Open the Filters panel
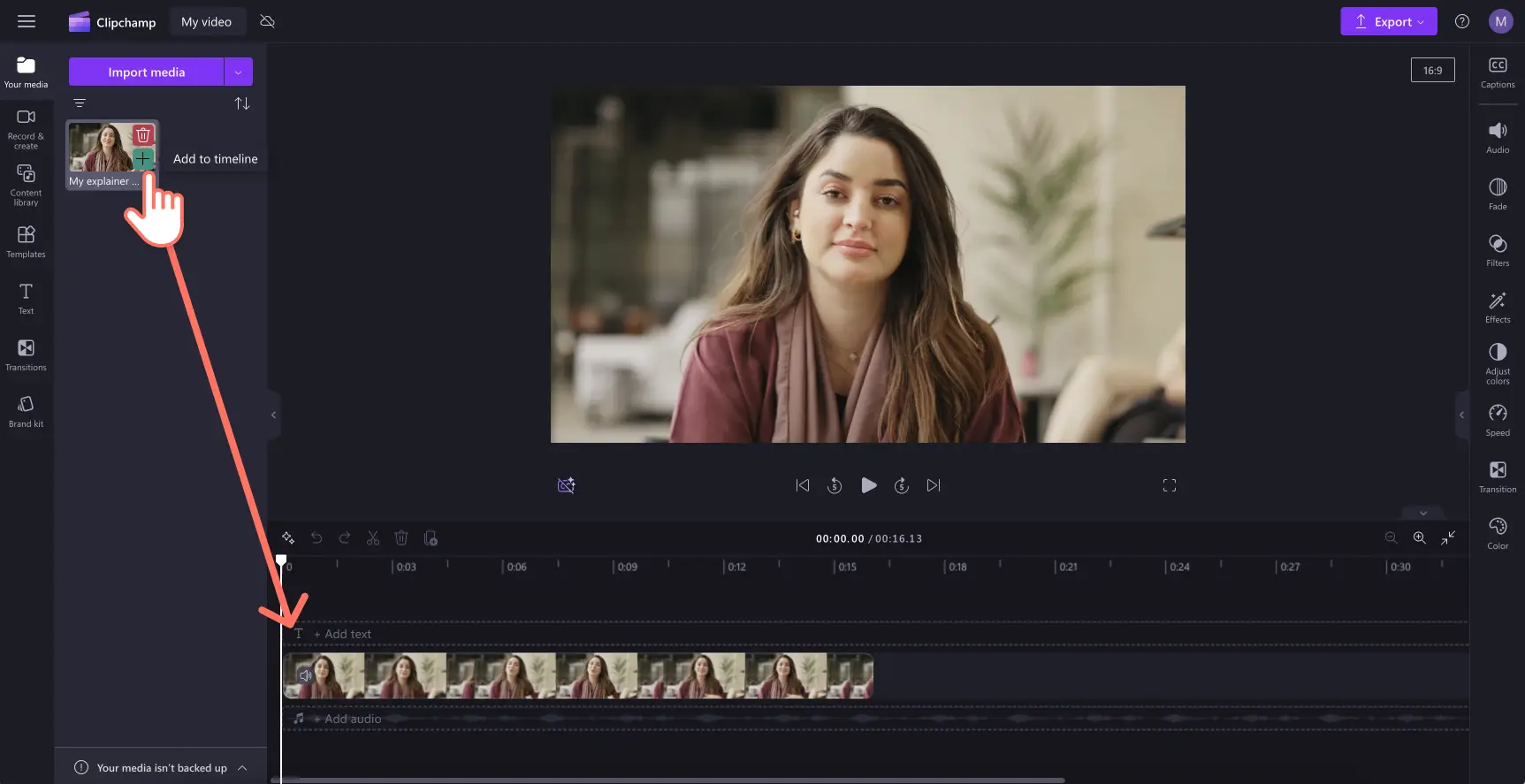 tap(1498, 250)
